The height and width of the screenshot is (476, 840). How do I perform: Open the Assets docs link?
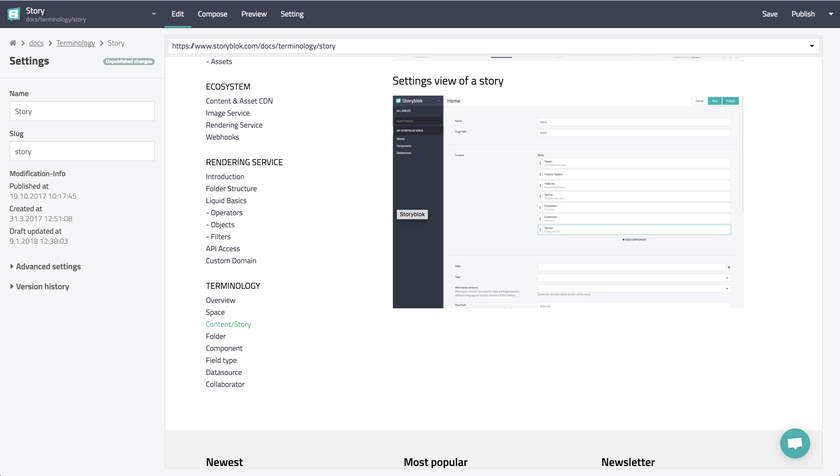point(219,62)
